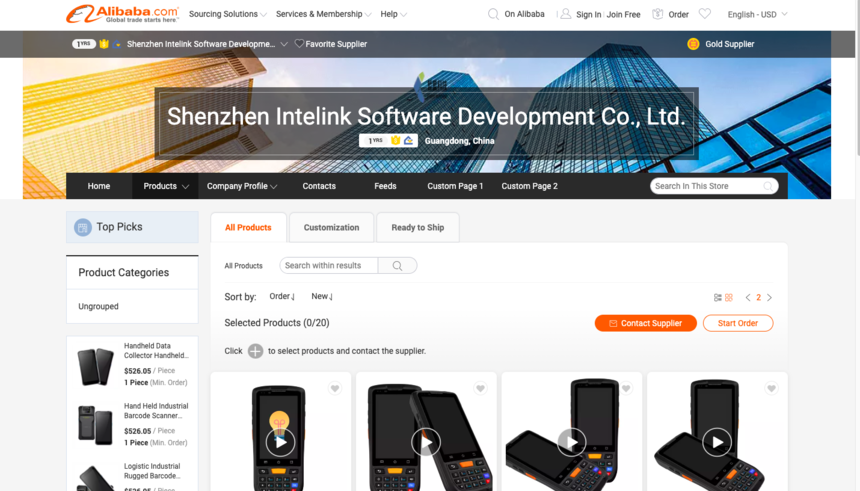Go to next page arrow

[x=770, y=297]
